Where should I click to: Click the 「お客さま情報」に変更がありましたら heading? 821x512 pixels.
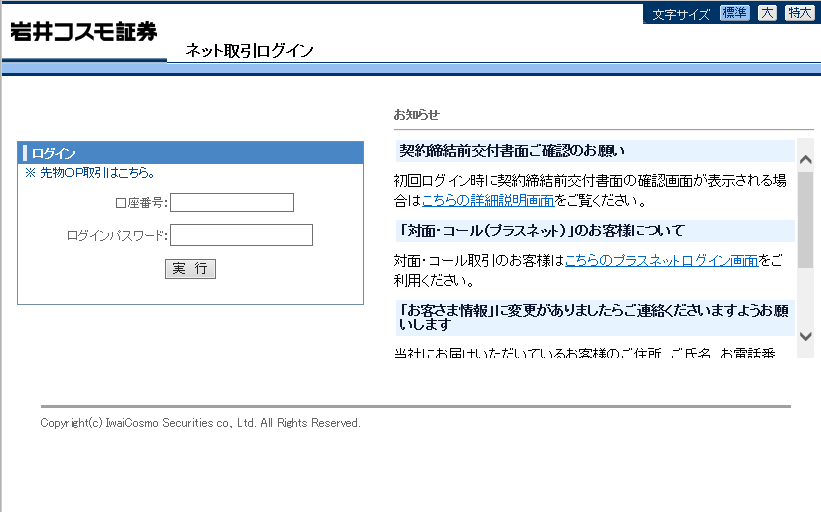tap(595, 318)
